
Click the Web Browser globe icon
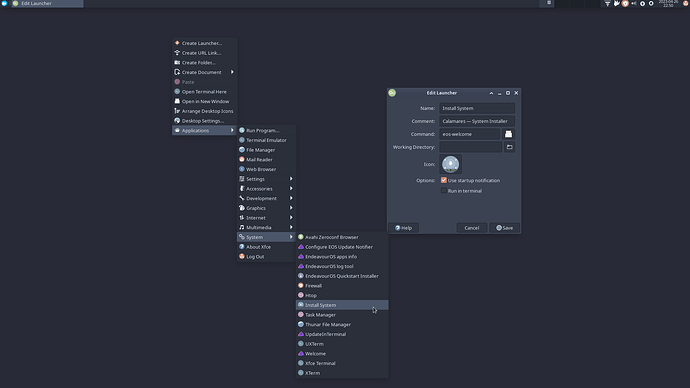[x=242, y=169]
